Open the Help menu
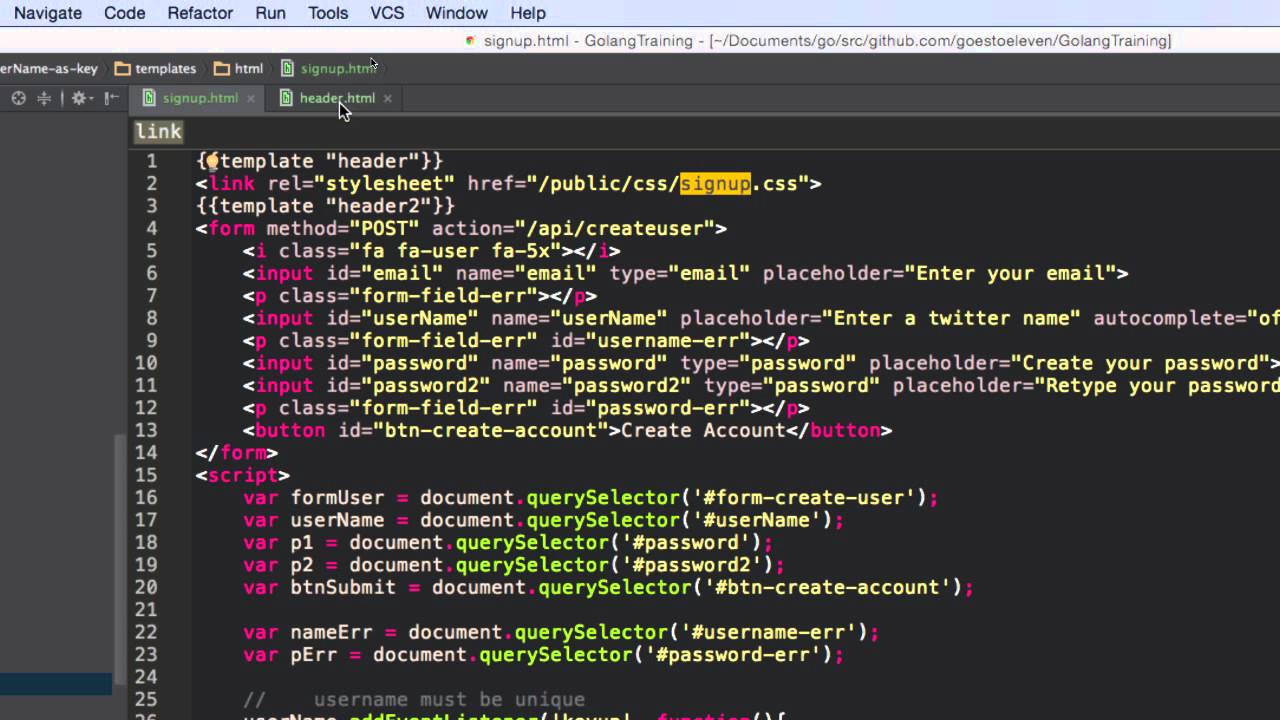Image resolution: width=1280 pixels, height=720 pixels. tap(528, 13)
